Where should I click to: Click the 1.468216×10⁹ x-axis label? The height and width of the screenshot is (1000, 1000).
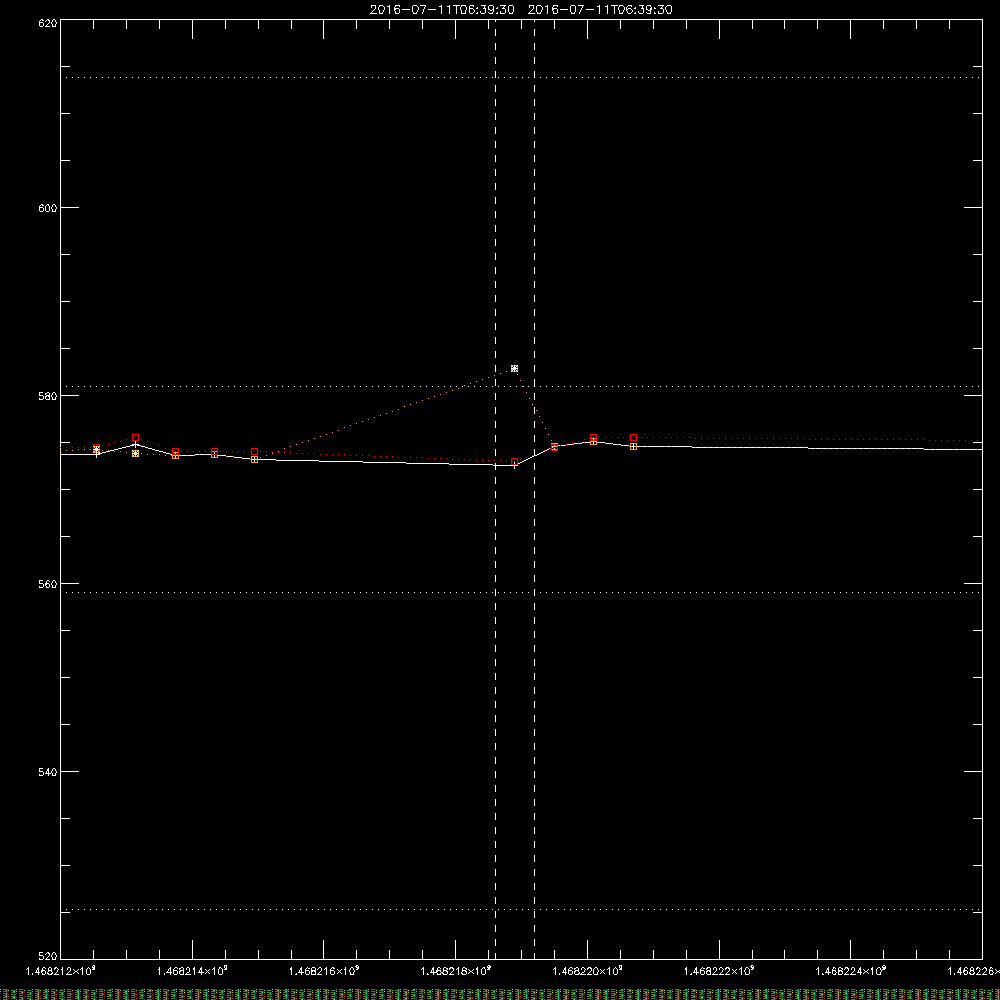coord(324,971)
